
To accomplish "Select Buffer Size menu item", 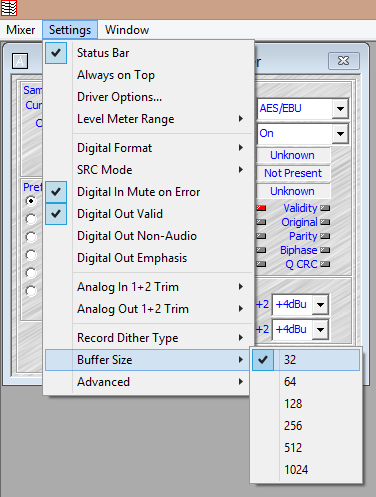I will tap(148, 360).
